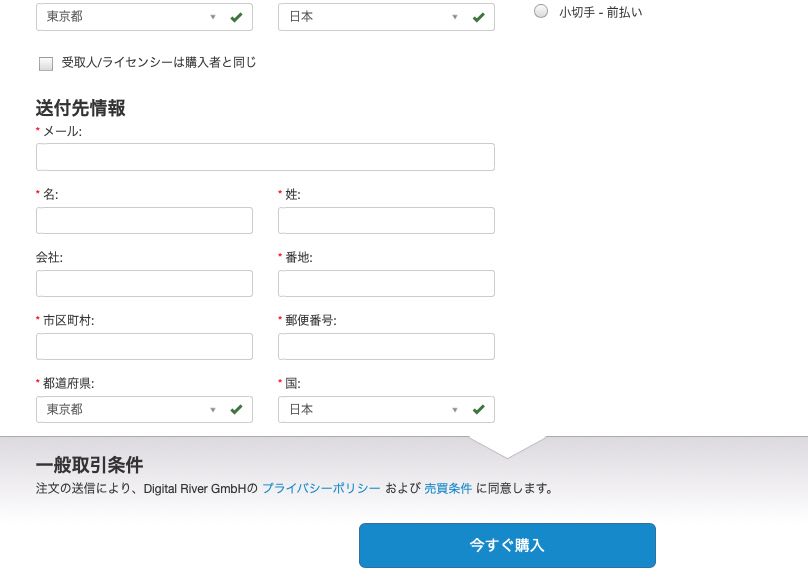808x582 pixels.
Task: Check 受取人/ライセンシーは購入者と同じ checkbox
Action: coord(46,64)
